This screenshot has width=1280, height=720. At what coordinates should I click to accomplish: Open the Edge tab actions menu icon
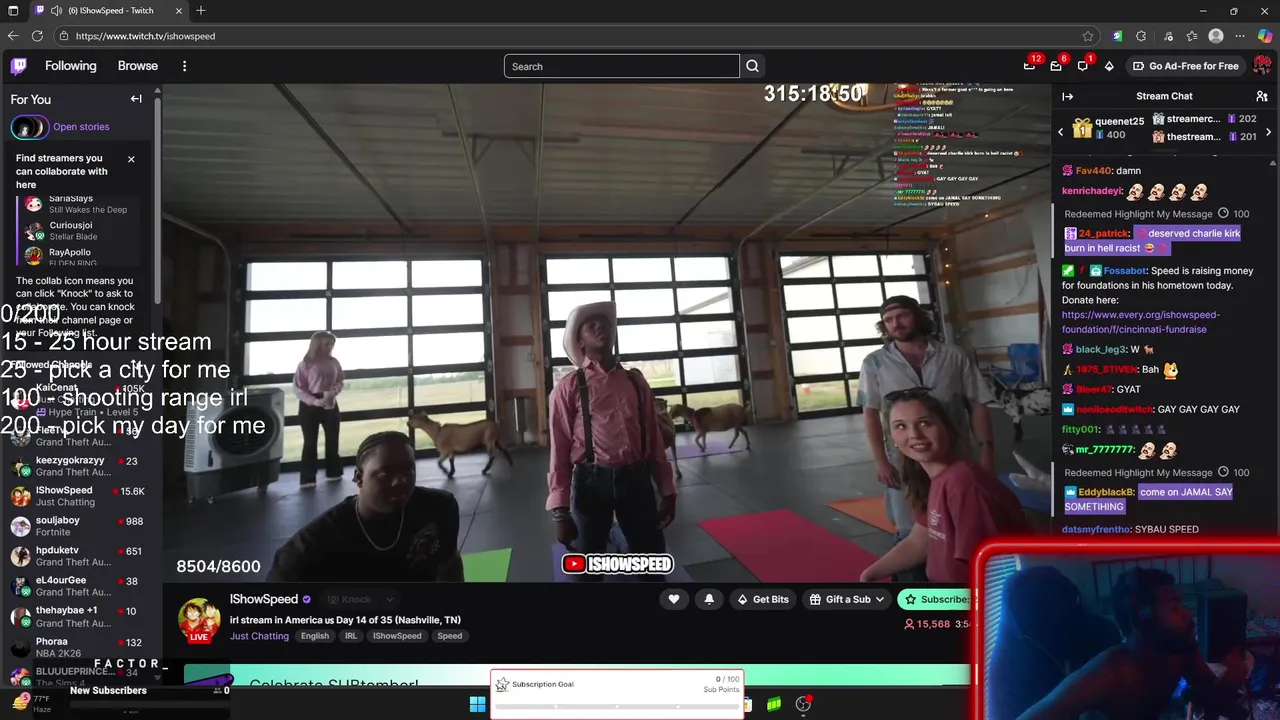[x=13, y=10]
